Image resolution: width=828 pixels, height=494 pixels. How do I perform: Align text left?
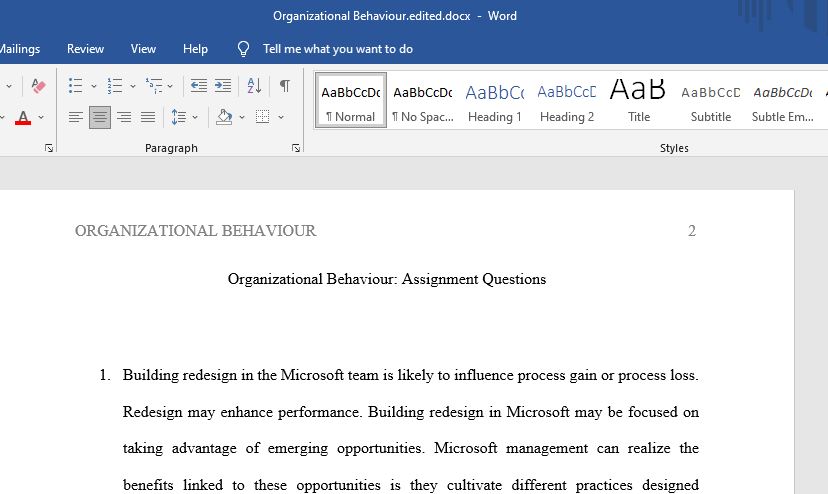76,117
